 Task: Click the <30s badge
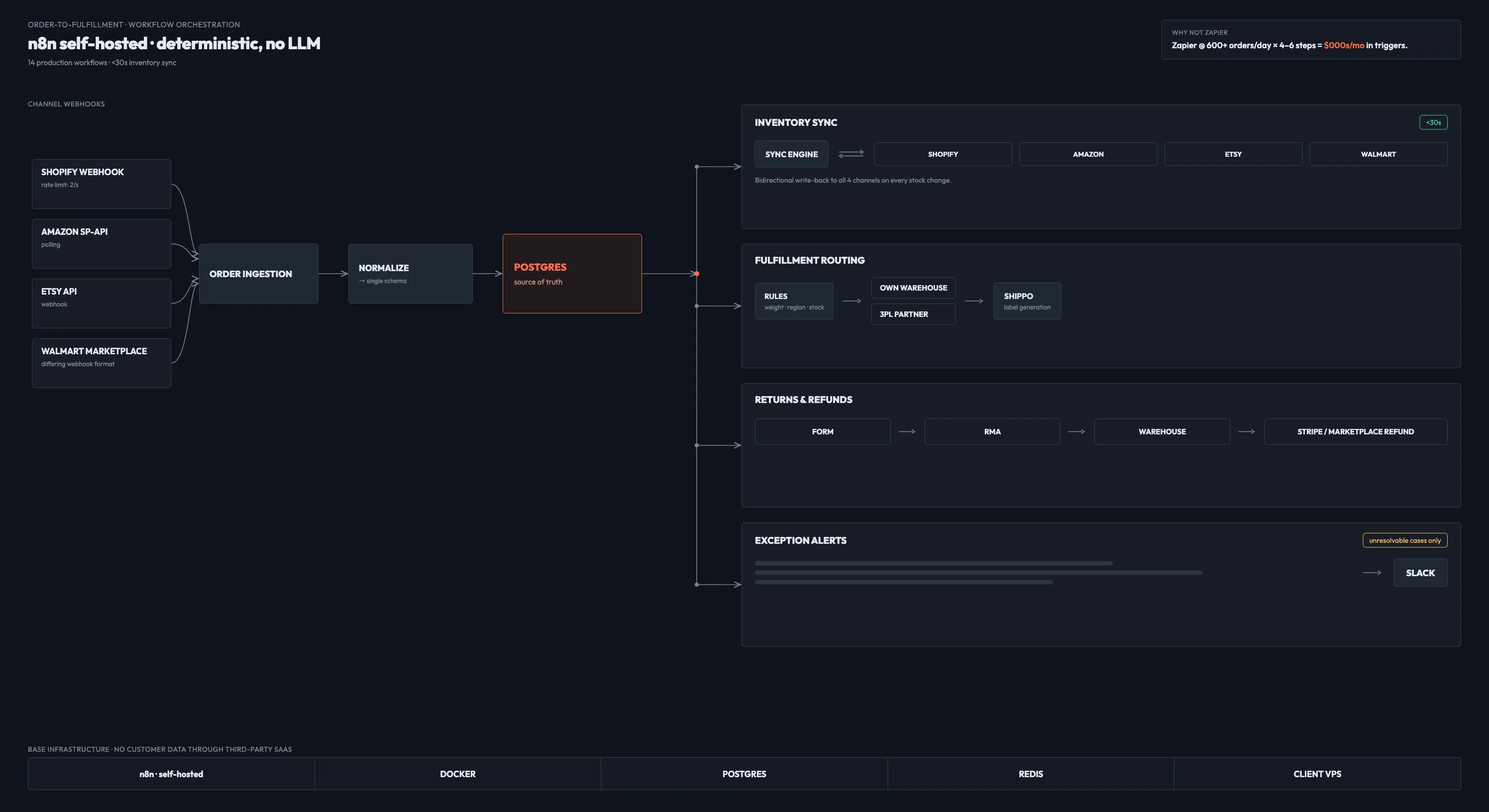(1433, 122)
